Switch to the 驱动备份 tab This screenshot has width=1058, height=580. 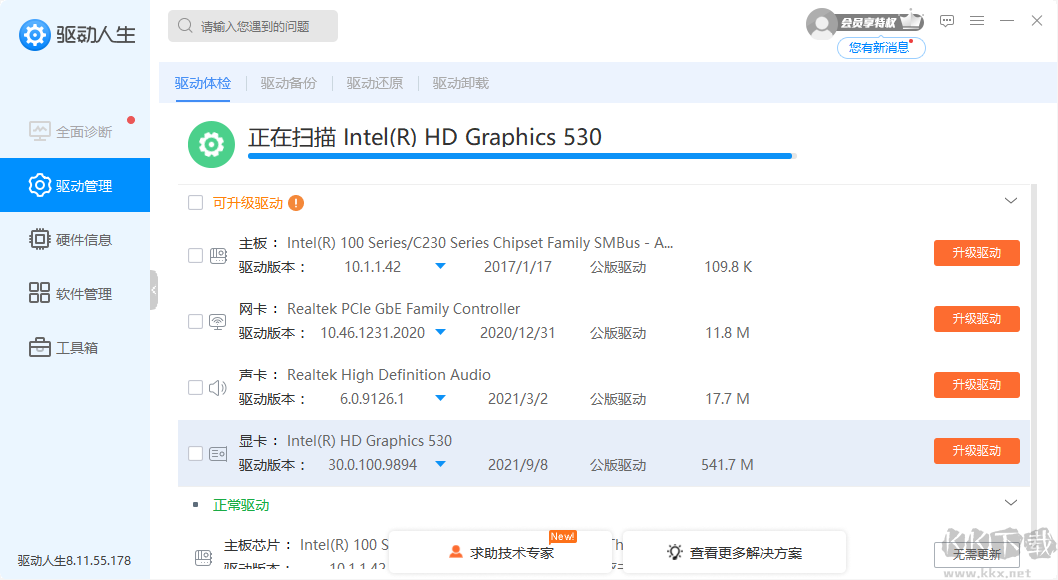(x=289, y=83)
